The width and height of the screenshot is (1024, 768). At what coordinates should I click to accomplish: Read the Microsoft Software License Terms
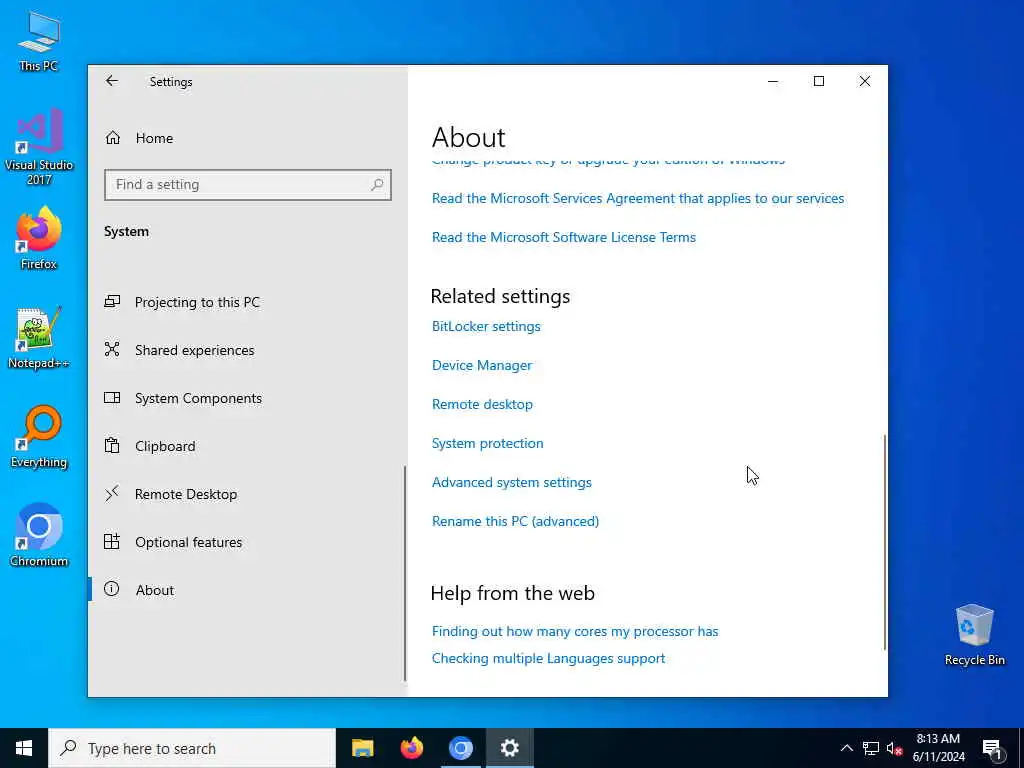click(564, 237)
